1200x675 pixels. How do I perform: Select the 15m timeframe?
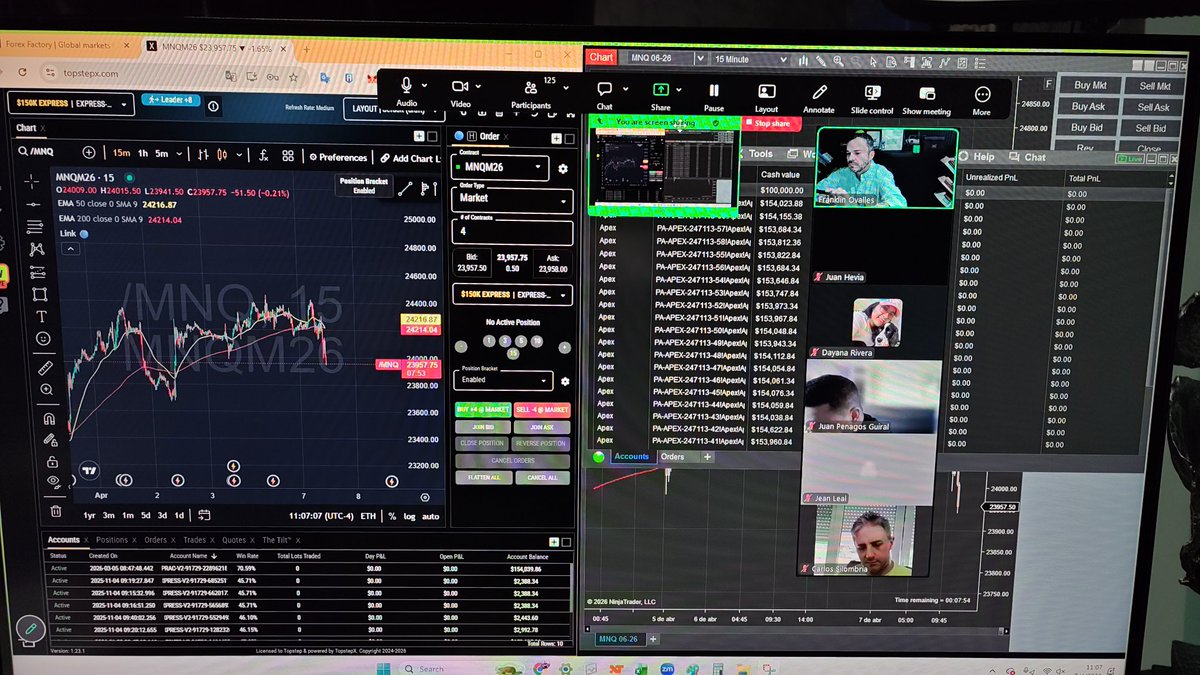[121, 153]
